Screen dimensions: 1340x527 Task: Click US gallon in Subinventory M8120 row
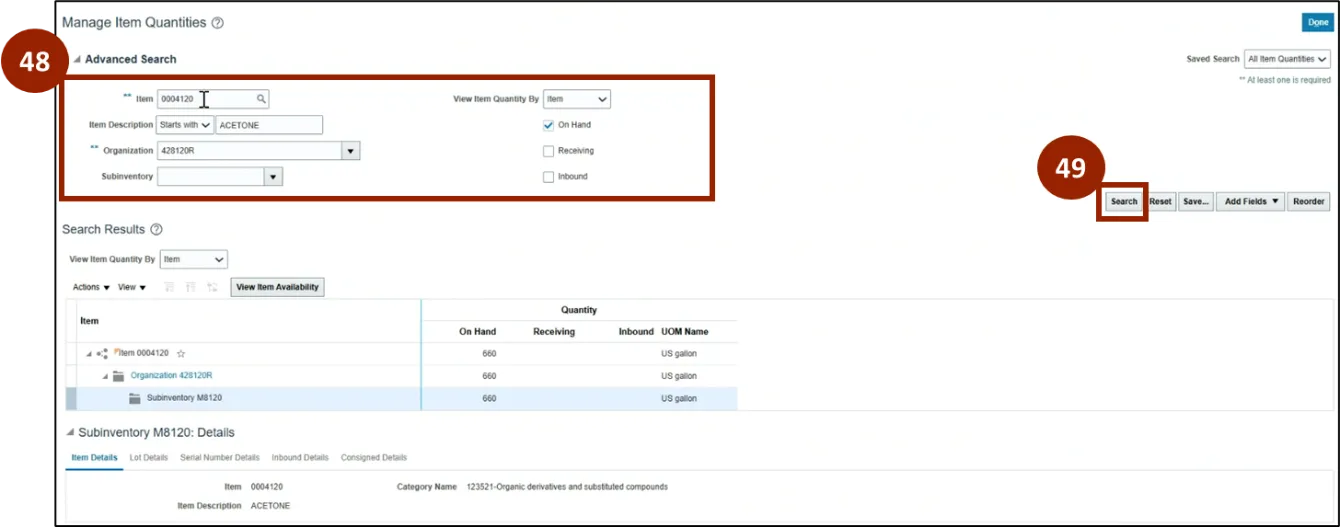coord(679,398)
